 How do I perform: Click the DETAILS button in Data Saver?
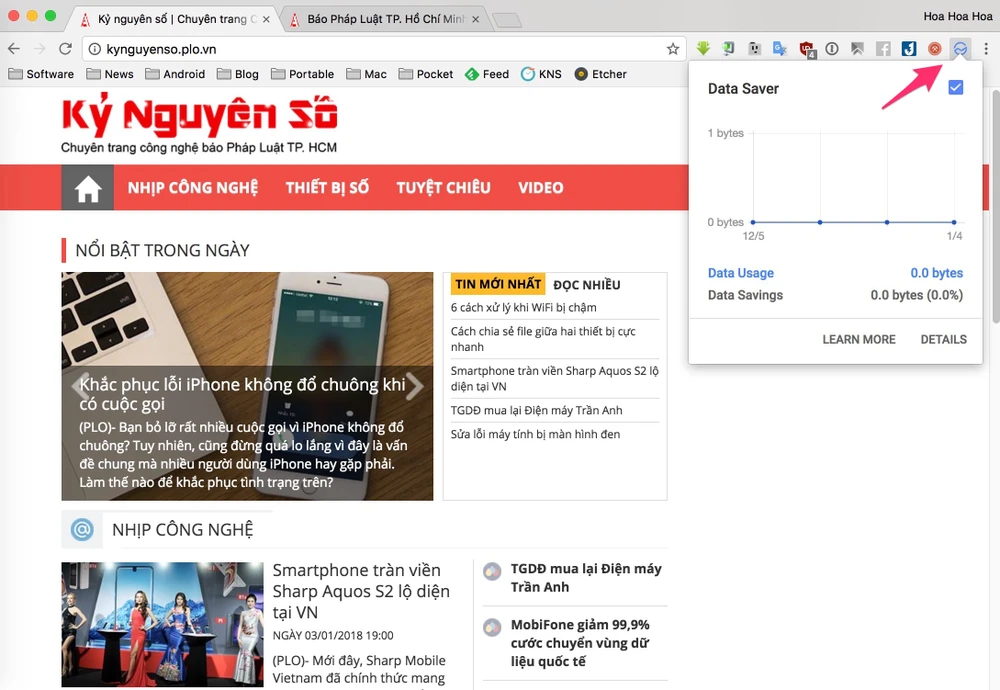coord(943,340)
